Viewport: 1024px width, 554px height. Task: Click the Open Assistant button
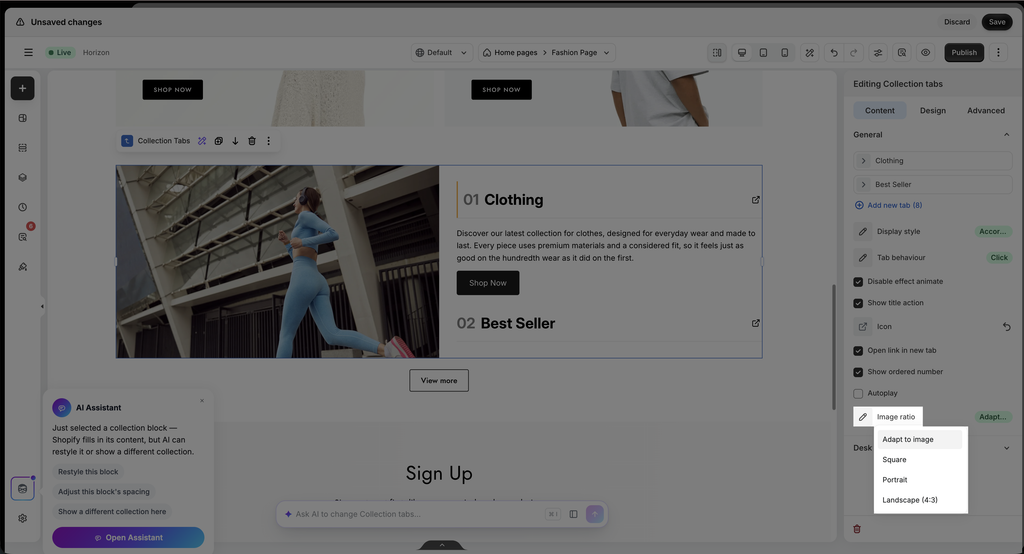coord(128,538)
